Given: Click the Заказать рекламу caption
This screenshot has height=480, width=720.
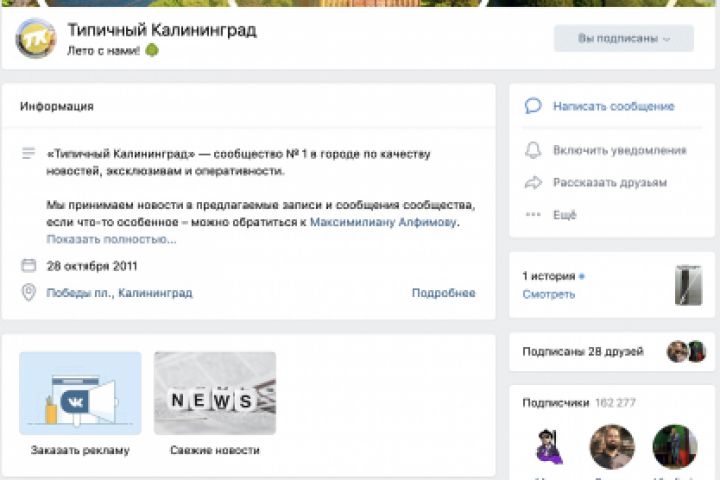Looking at the screenshot, I should (x=80, y=450).
